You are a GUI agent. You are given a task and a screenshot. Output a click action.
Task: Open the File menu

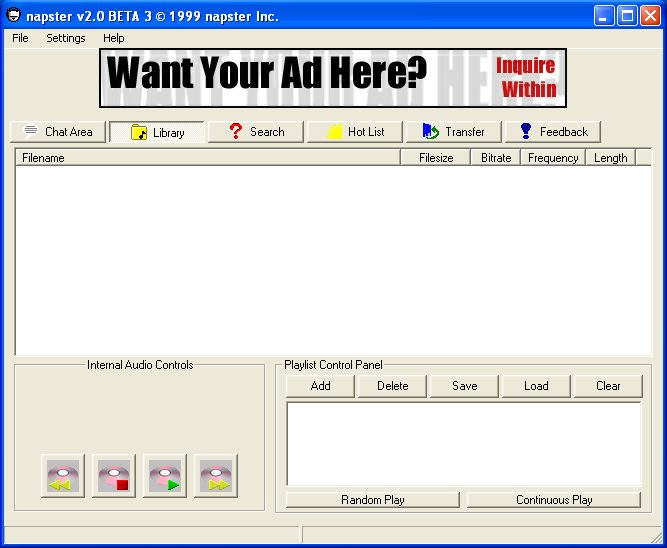[20, 38]
